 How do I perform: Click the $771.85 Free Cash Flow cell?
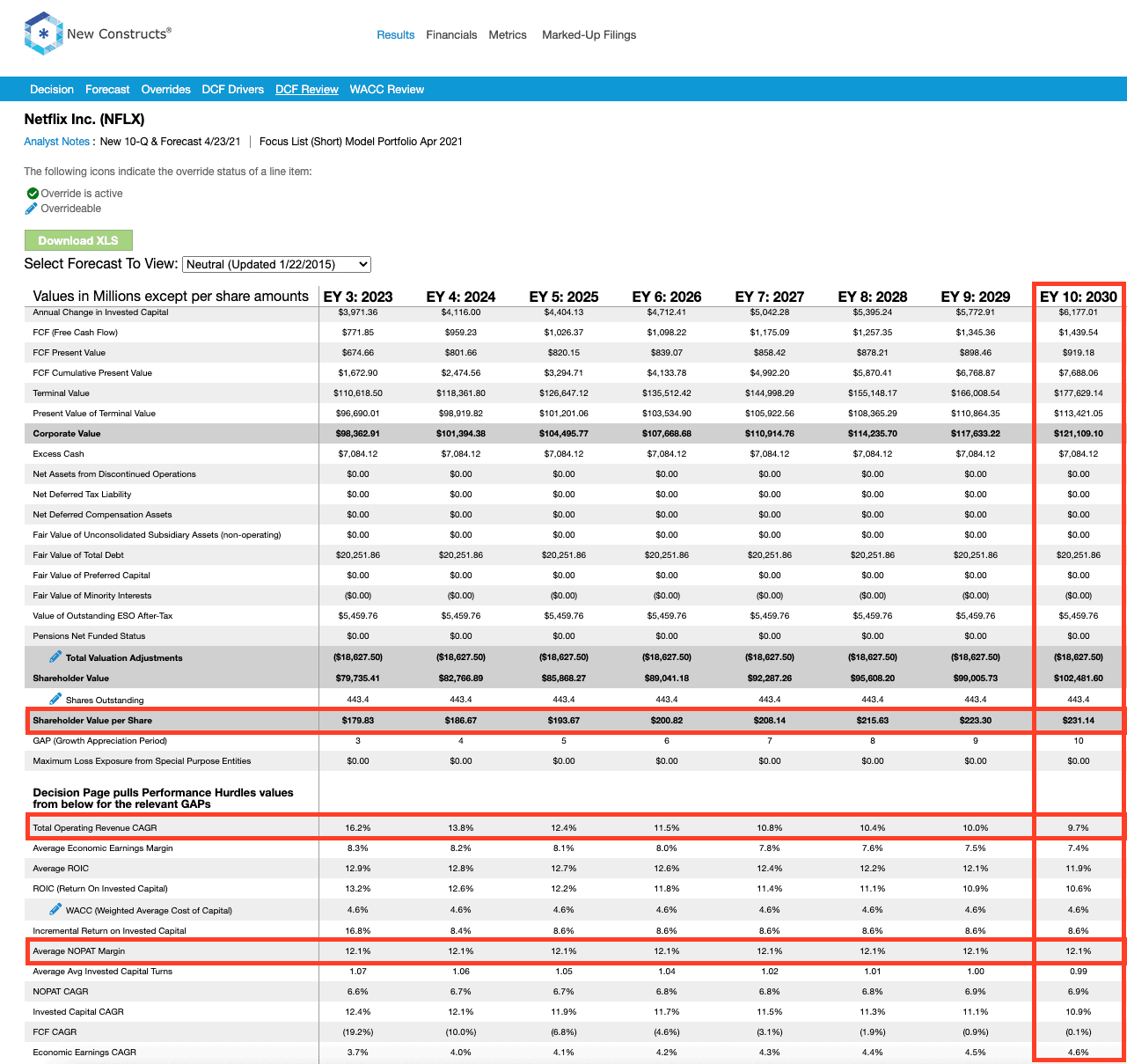(358, 333)
